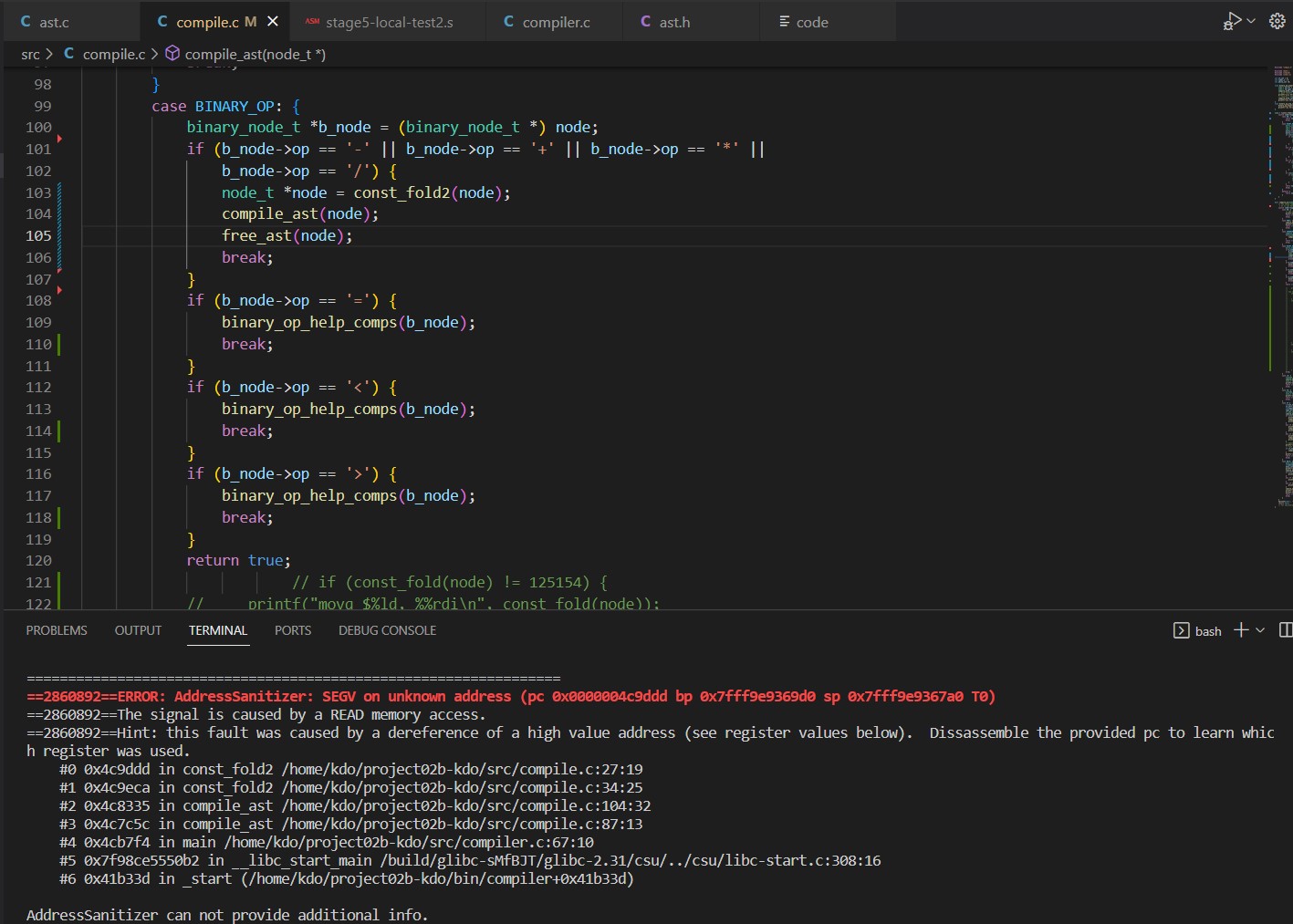Expand the Run or Debug dropdown arrow
The image size is (1293, 924).
coord(1251,21)
